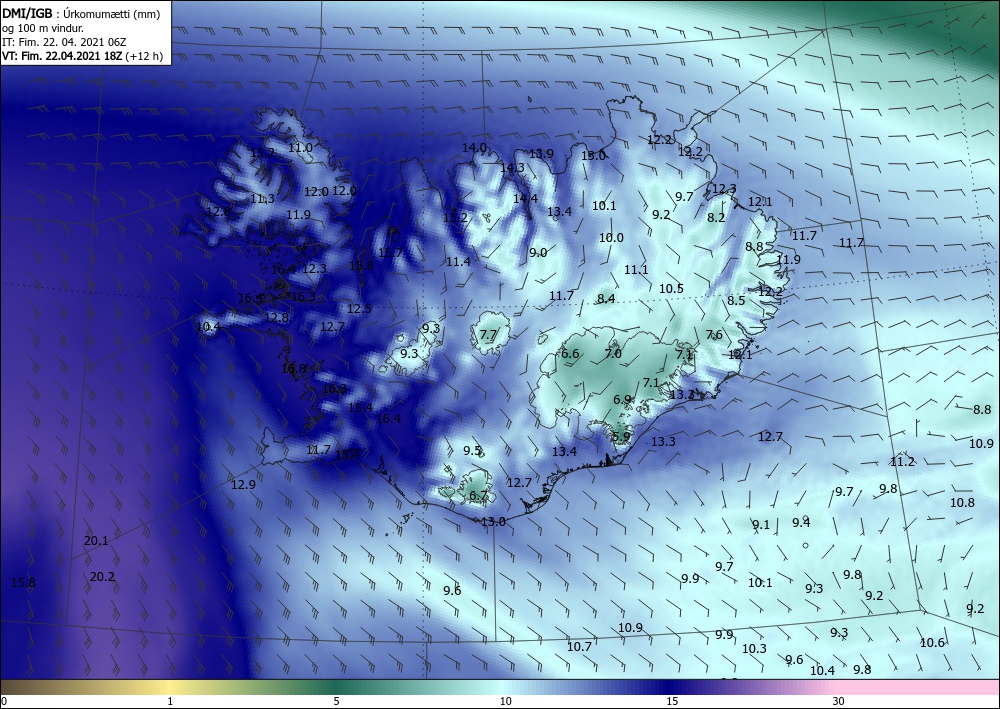Click the 7.7 value on the glacier
Screen dimensions: 1000x709
pyautogui.click(x=488, y=335)
